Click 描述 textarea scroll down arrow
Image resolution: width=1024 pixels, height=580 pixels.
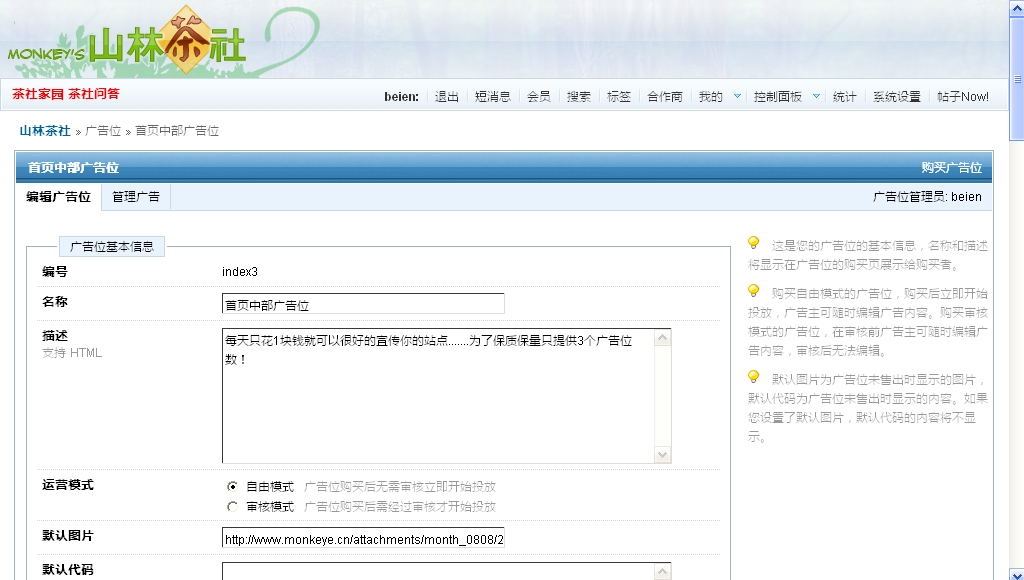point(662,455)
